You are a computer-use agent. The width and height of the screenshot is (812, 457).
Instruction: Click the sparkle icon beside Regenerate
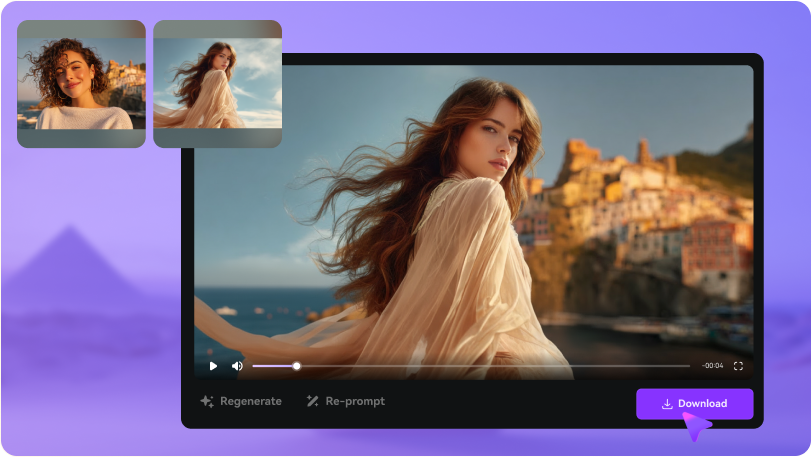click(207, 401)
